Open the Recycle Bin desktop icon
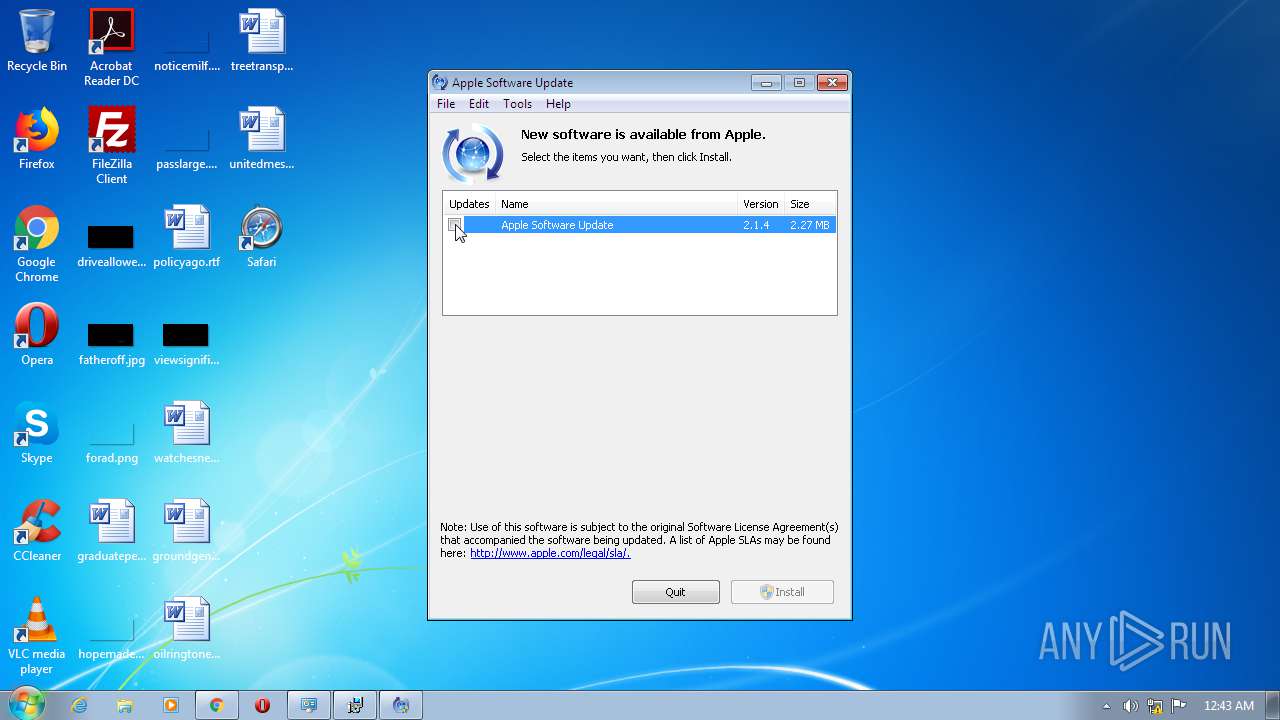Screen dimensions: 1280x720 [37, 40]
